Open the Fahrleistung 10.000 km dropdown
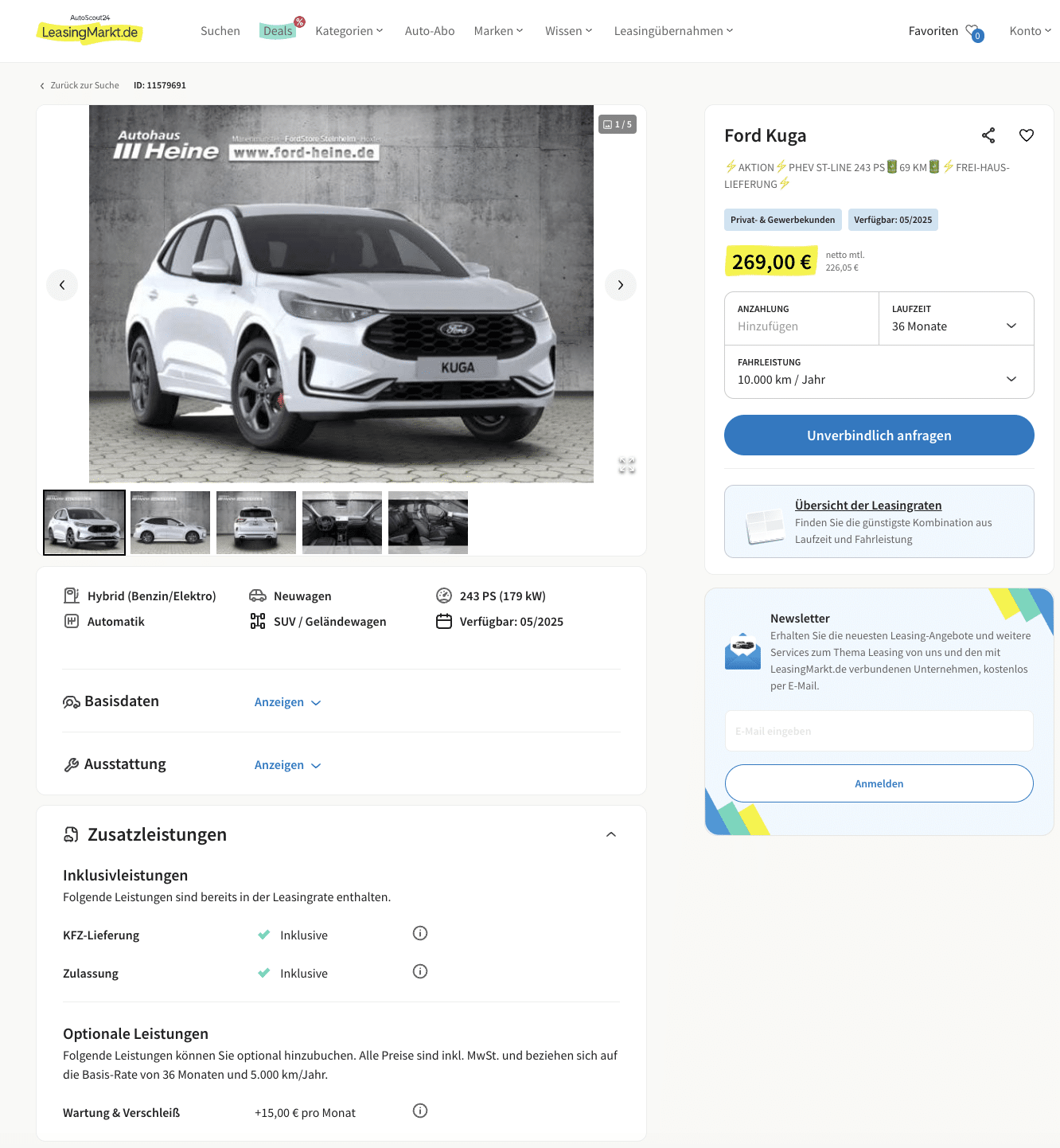1060x1148 pixels. (879, 372)
